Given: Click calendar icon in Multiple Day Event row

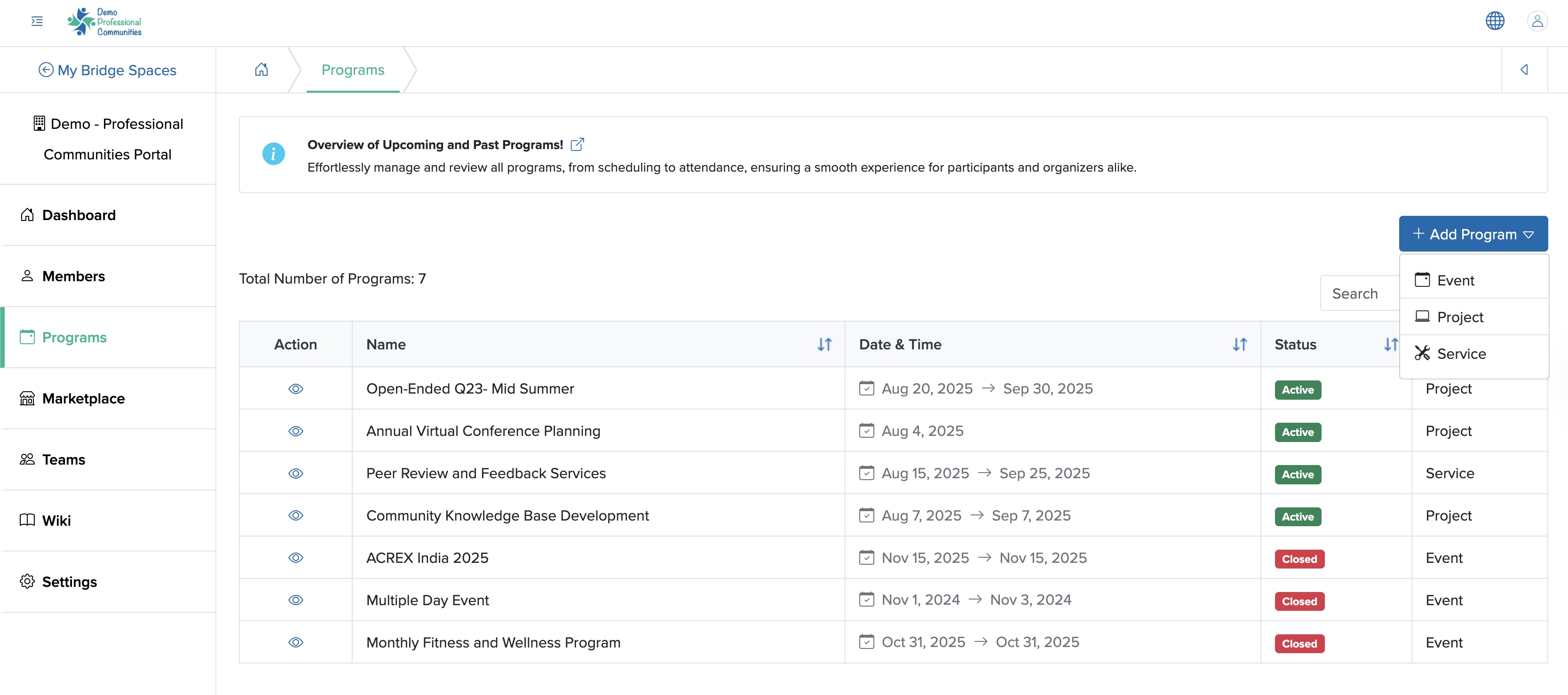Looking at the screenshot, I should coord(866,600).
